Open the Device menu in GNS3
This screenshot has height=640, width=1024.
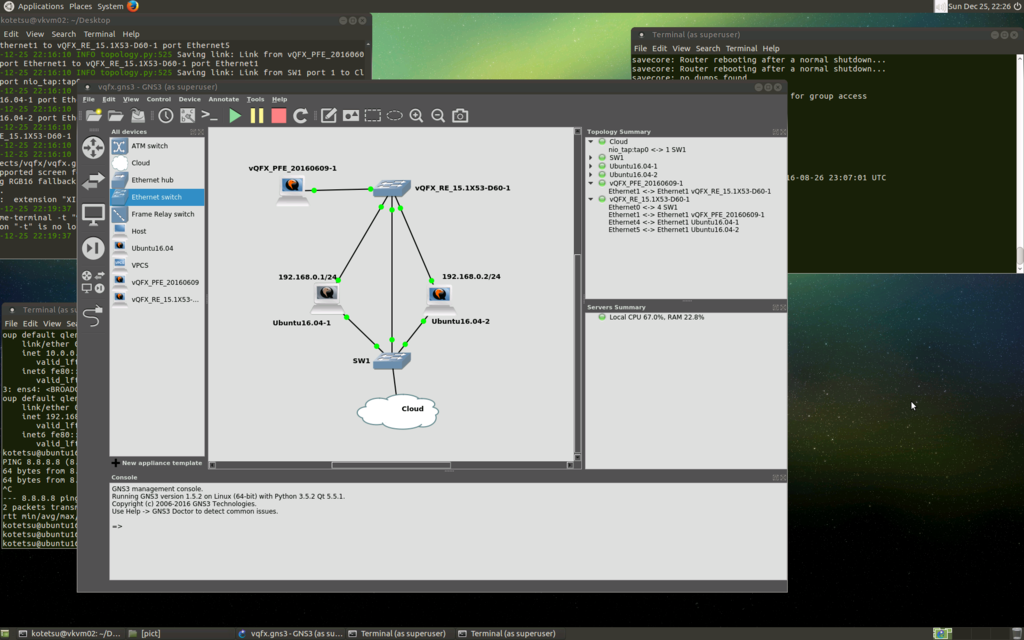point(189,99)
